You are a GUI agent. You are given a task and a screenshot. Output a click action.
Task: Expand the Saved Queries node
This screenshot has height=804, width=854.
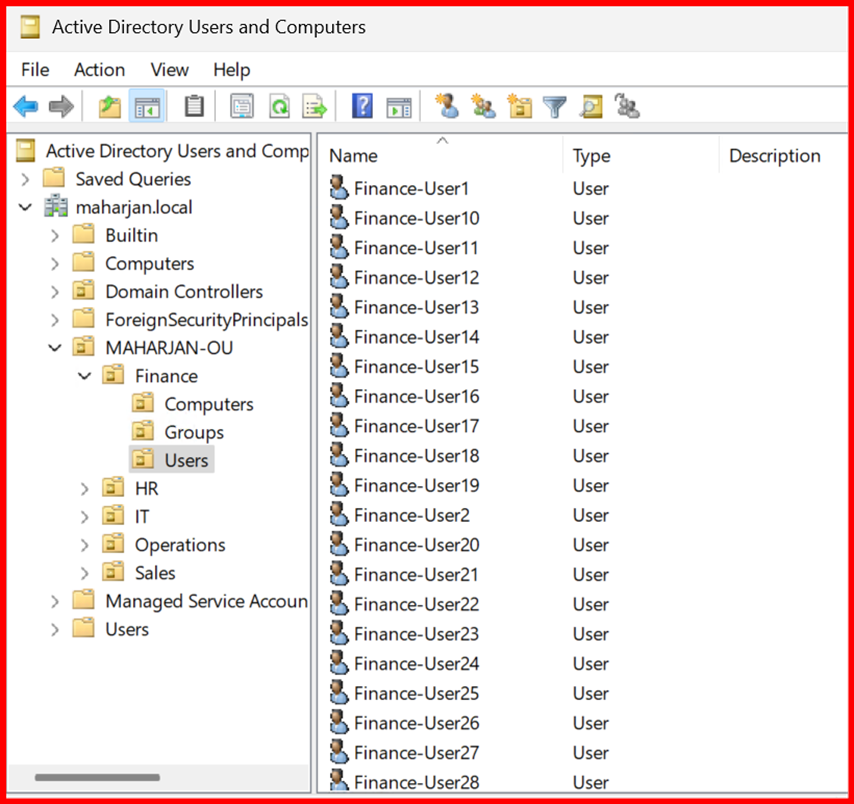click(x=26, y=180)
